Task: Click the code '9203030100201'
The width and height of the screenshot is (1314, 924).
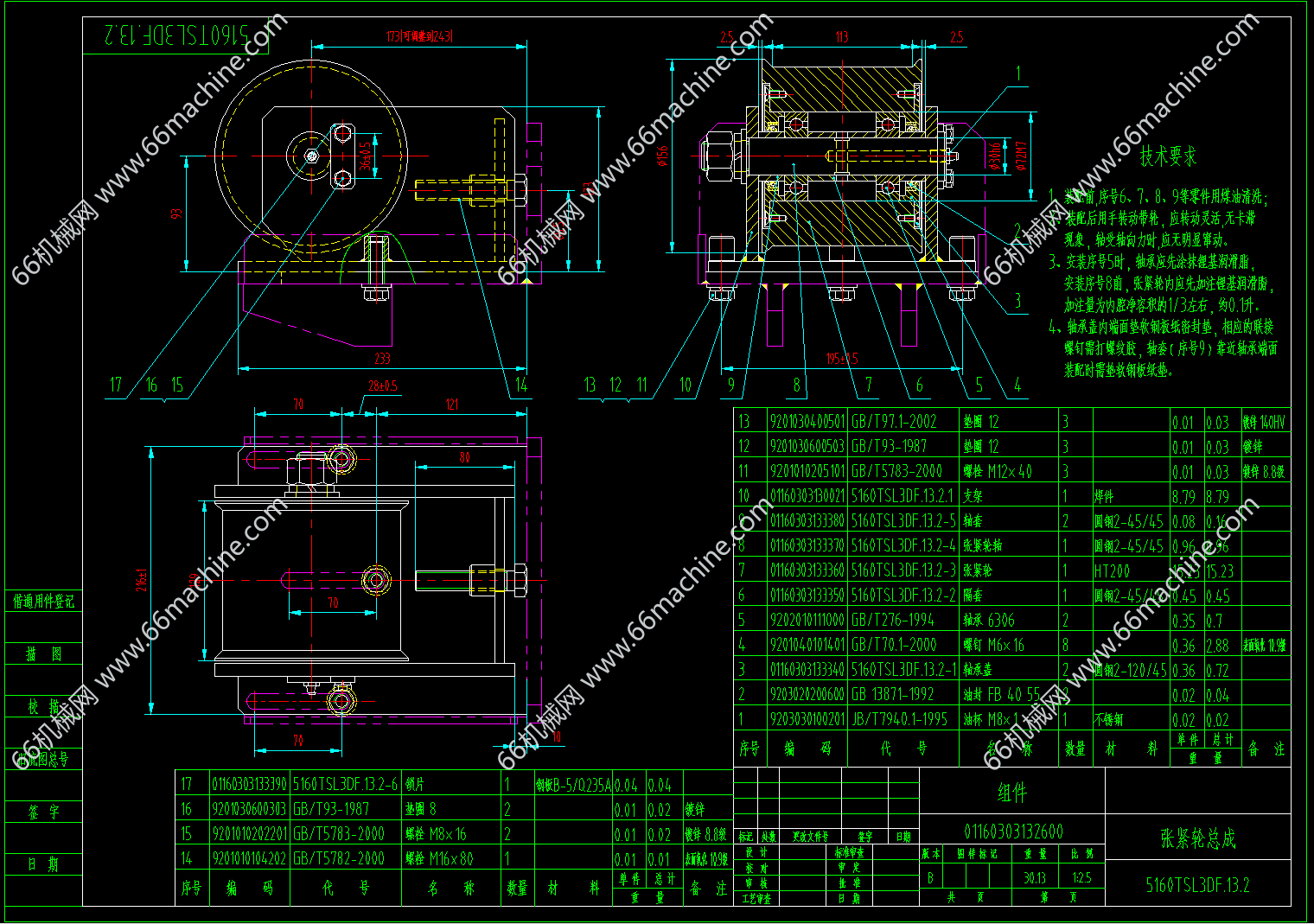Action: tap(807, 719)
